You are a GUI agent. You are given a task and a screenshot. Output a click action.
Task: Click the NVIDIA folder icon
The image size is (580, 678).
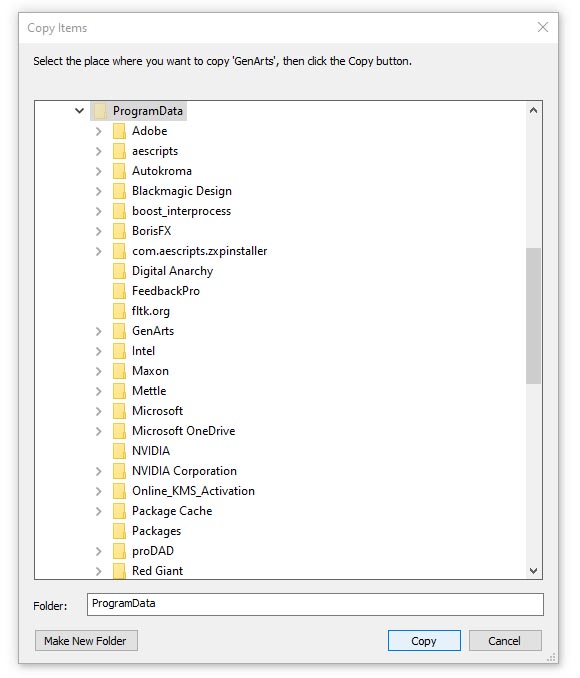tap(119, 451)
